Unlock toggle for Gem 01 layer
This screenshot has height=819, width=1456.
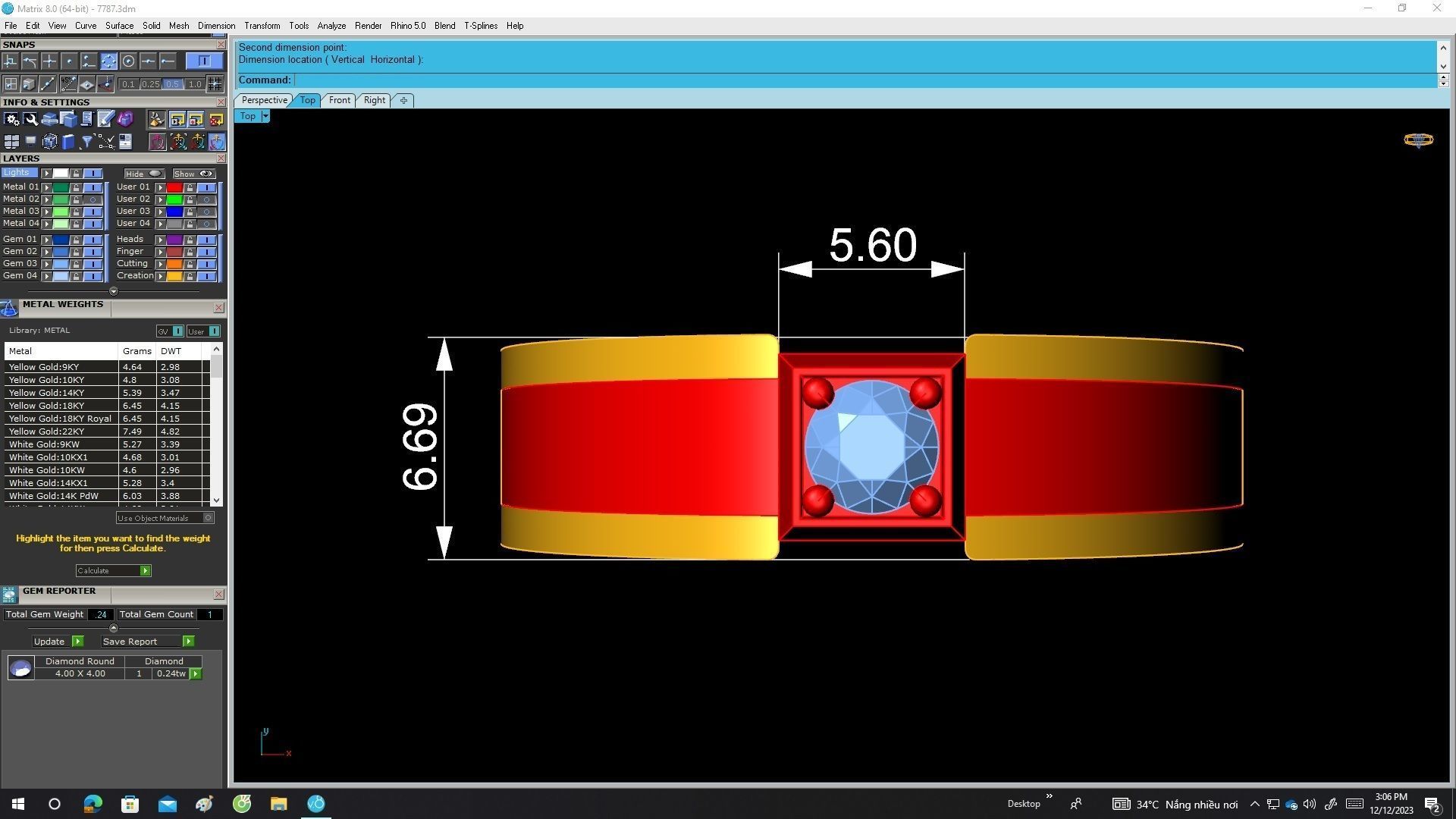[76, 240]
